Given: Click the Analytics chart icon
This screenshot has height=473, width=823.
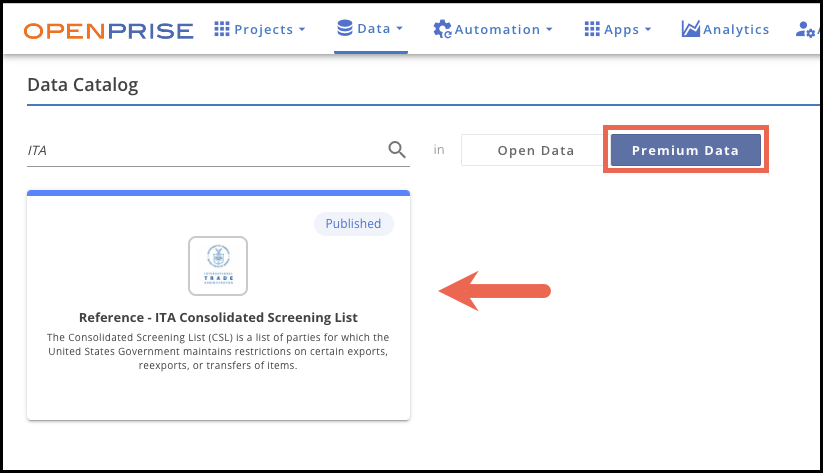Looking at the screenshot, I should point(690,29).
